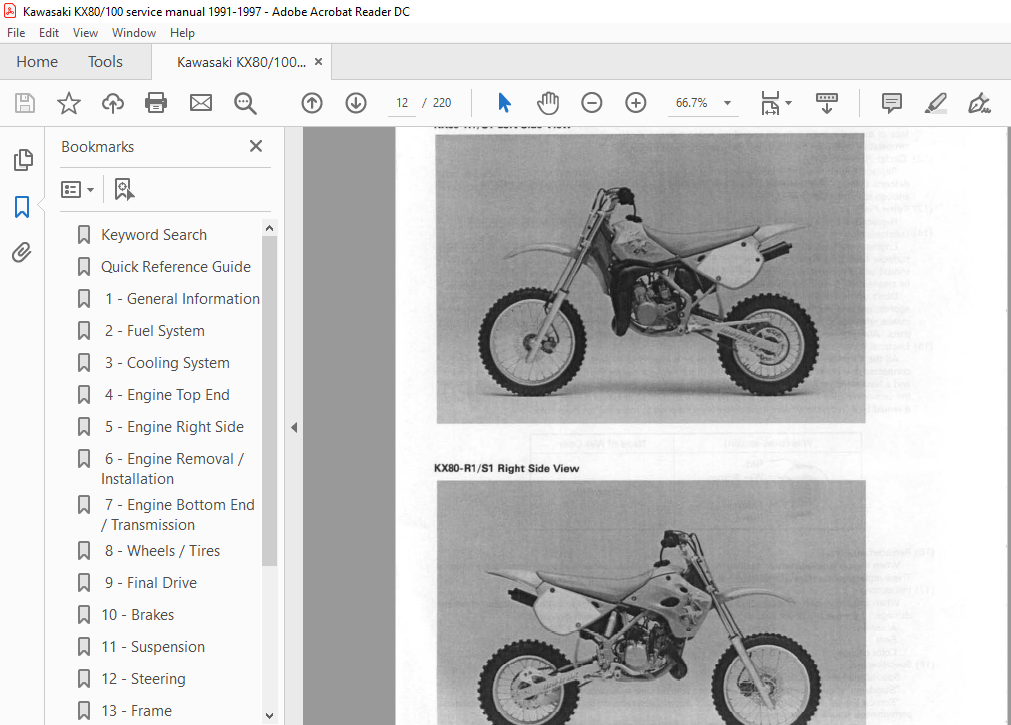
Task: Click the KX80-R1/S1 Right Side View caption
Action: [x=506, y=468]
